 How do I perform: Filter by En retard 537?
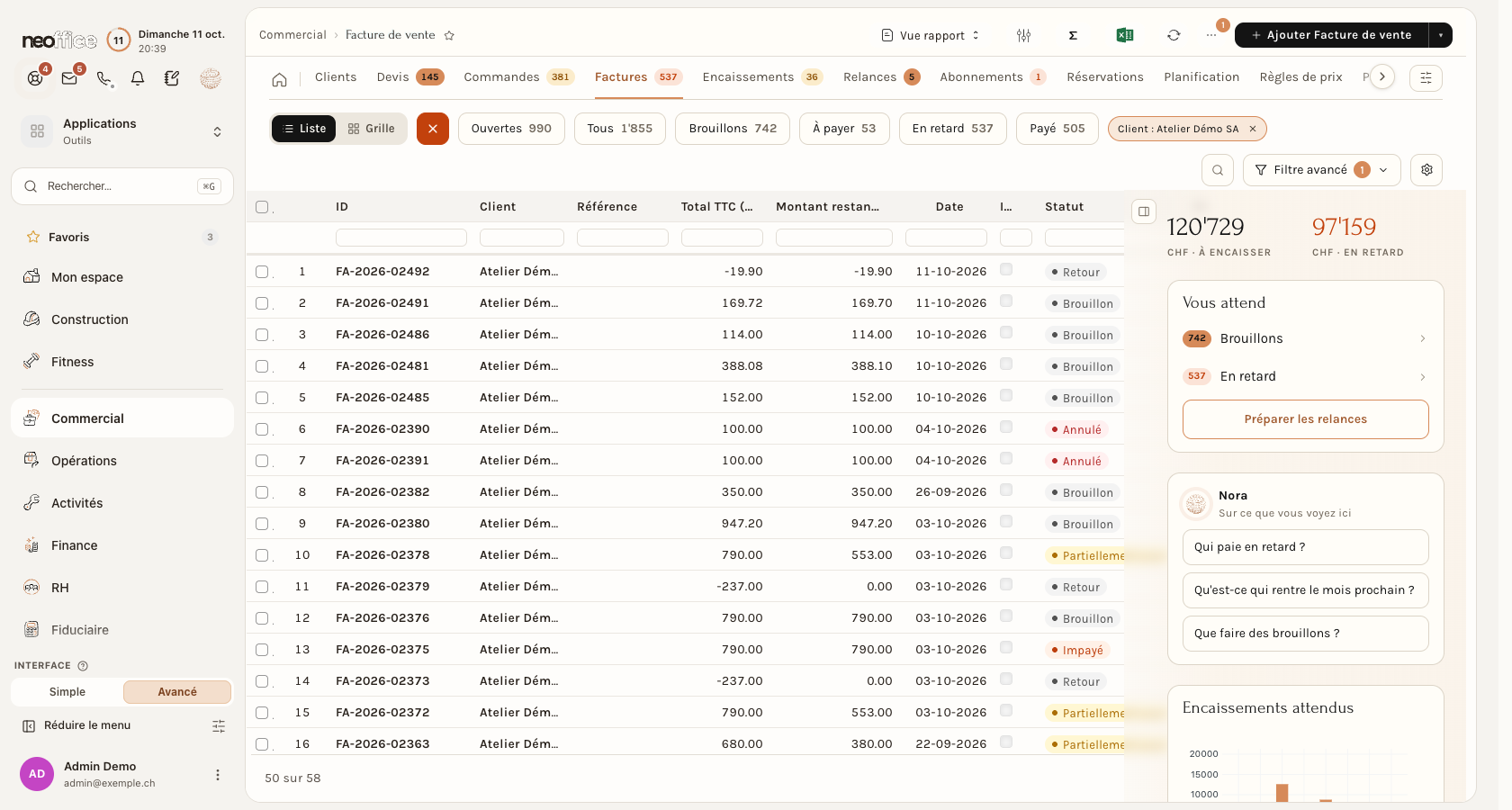click(x=952, y=129)
